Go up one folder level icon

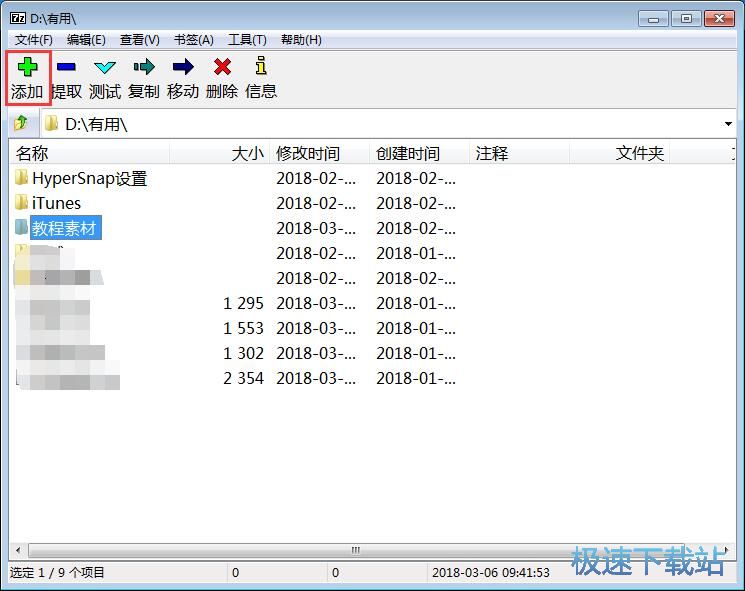click(21, 124)
